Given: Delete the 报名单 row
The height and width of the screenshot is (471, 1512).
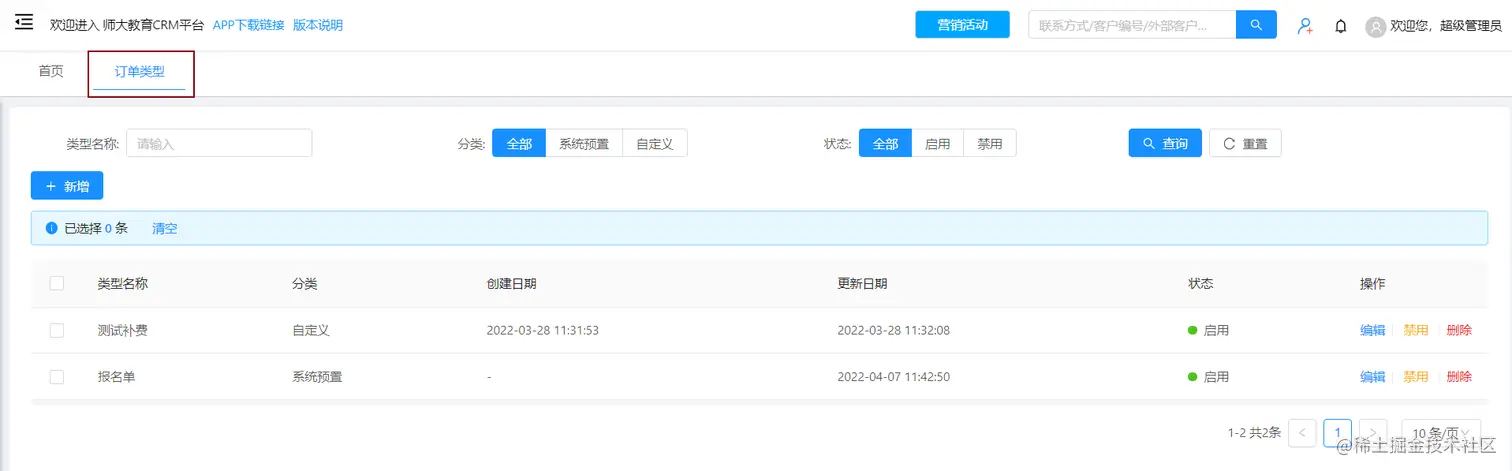Looking at the screenshot, I should pyautogui.click(x=1459, y=377).
